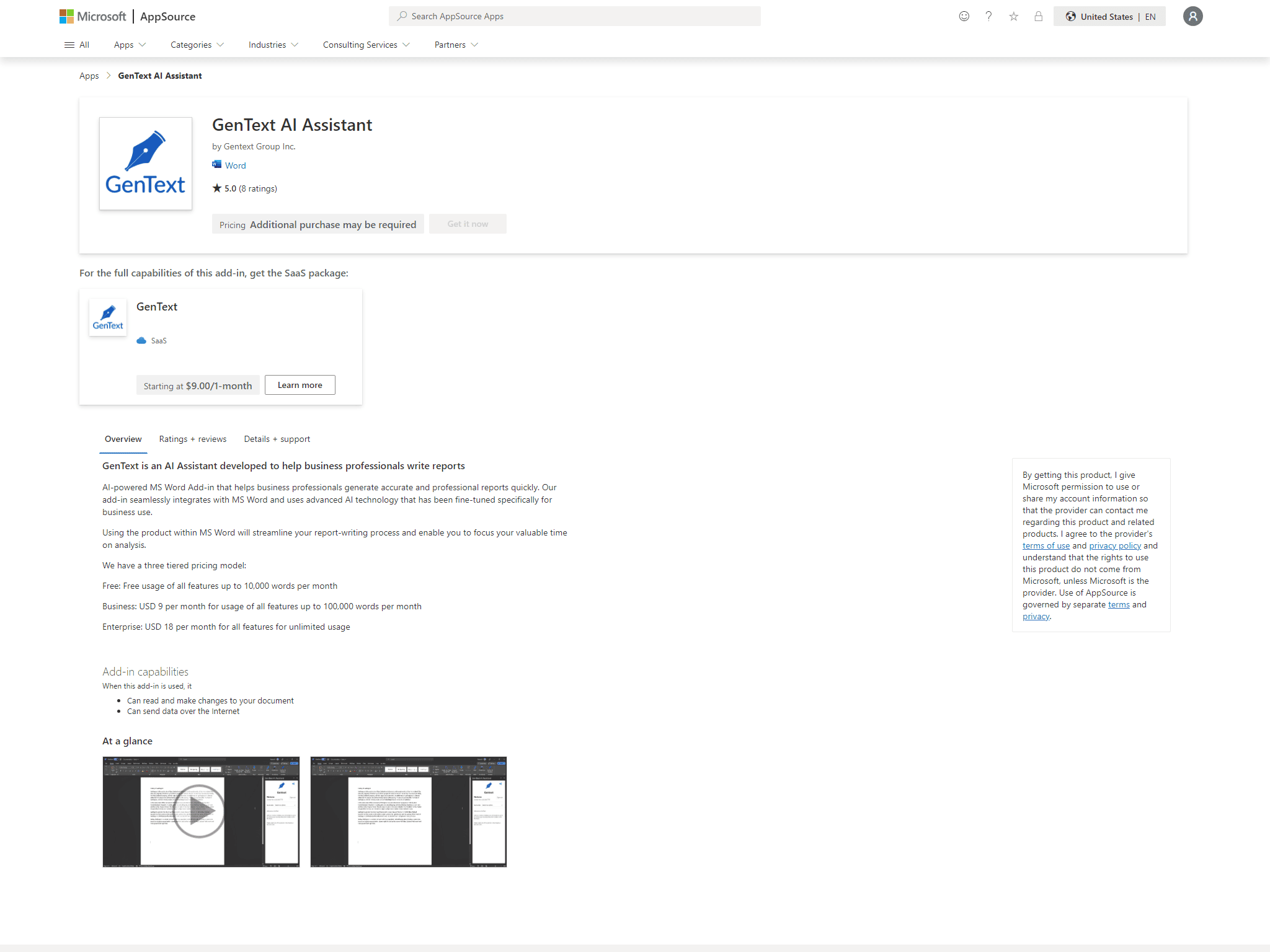1270x952 pixels.
Task: Click the Word icon beside product link
Action: pyautogui.click(x=216, y=164)
